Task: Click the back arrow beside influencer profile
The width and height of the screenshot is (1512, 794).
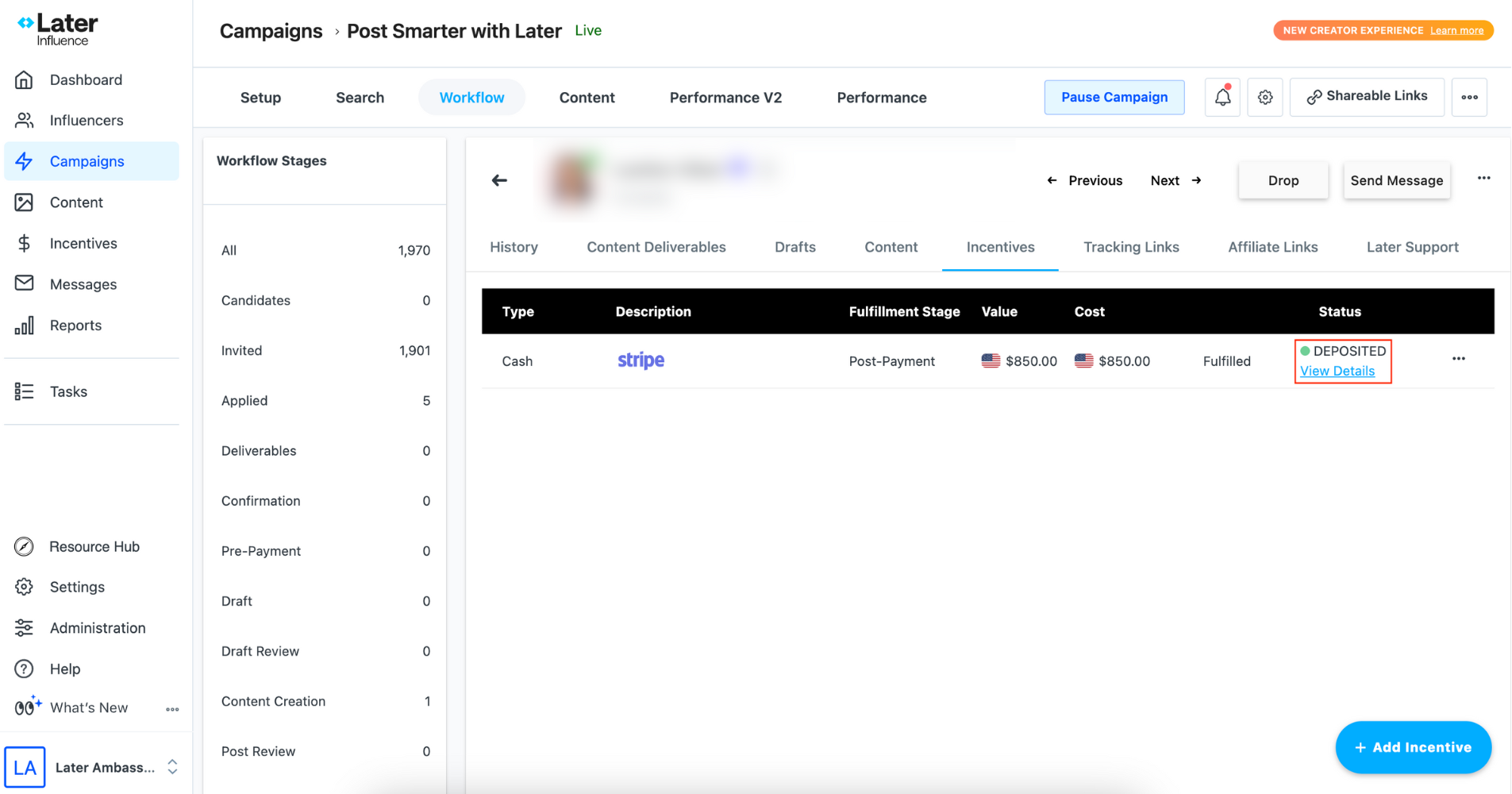Action: pos(499,180)
